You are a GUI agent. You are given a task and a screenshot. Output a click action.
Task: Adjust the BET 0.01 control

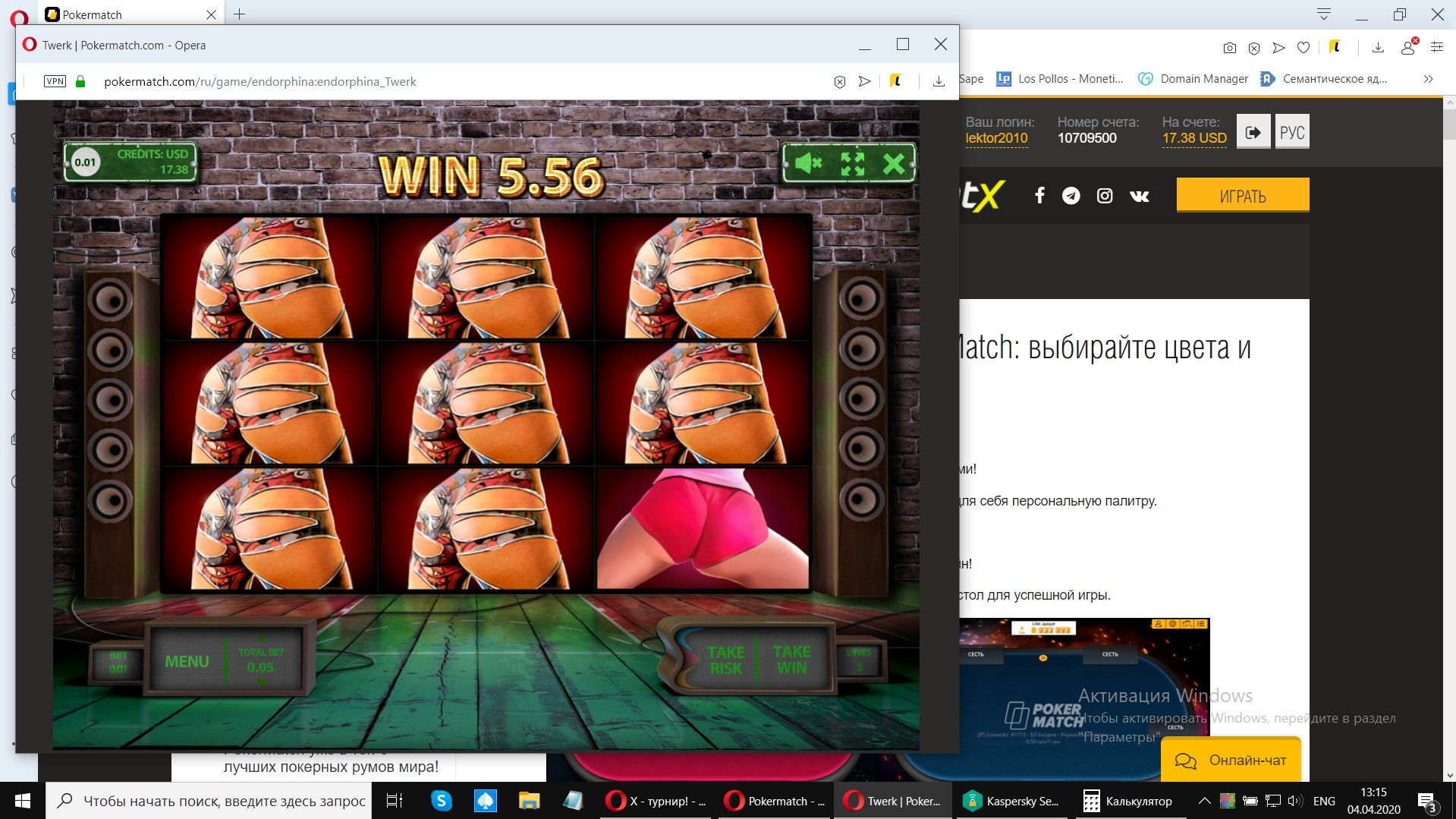tap(118, 662)
